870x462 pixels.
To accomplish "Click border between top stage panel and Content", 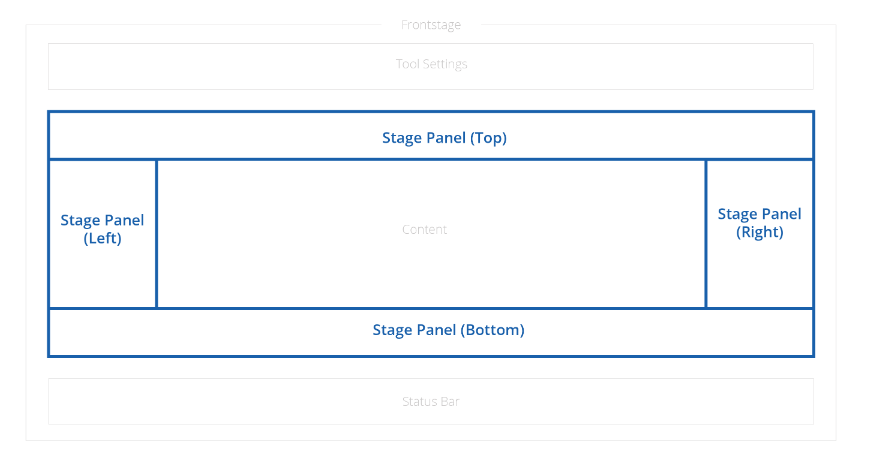I will click(x=431, y=159).
